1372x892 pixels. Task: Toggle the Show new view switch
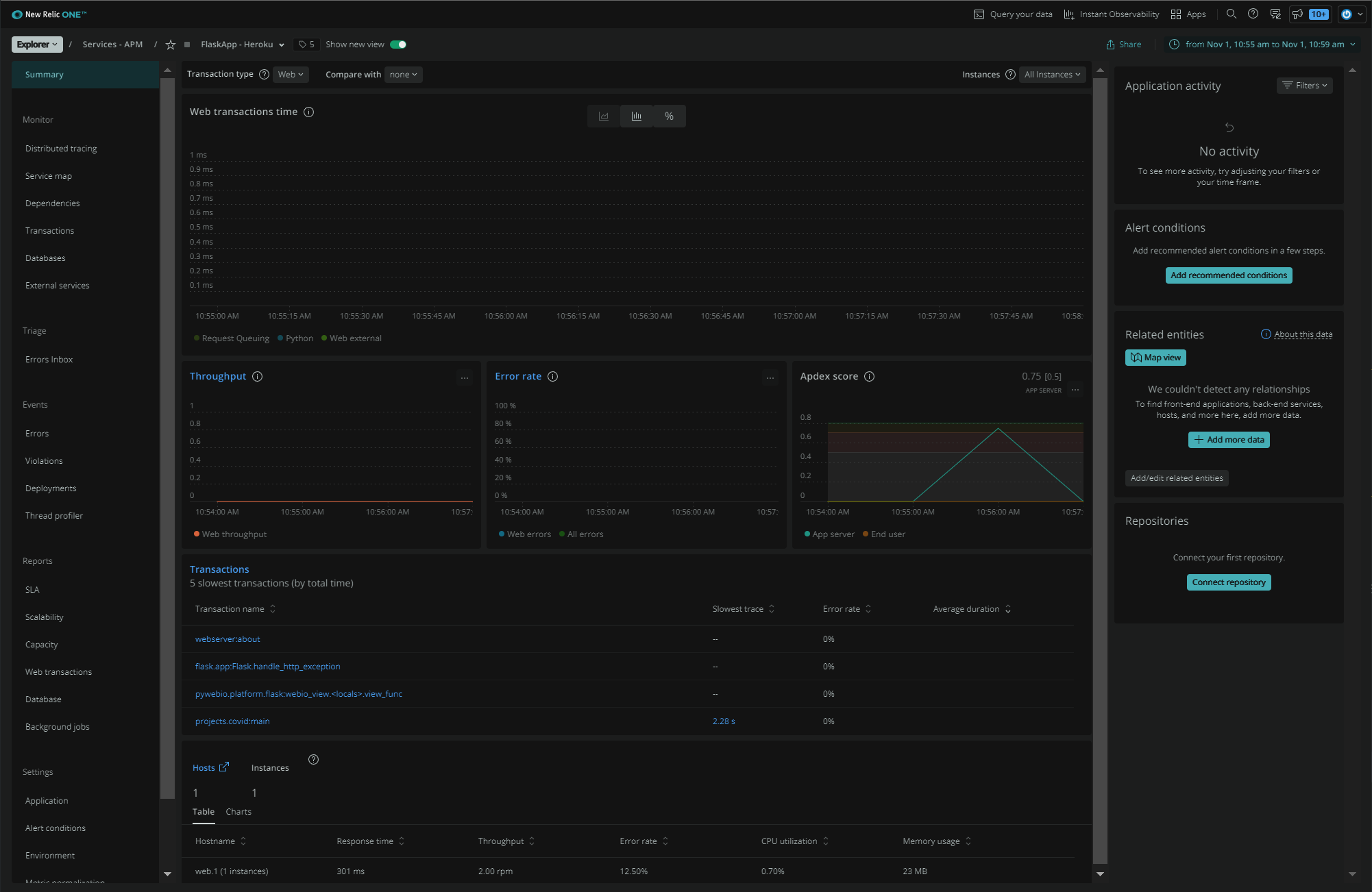399,44
